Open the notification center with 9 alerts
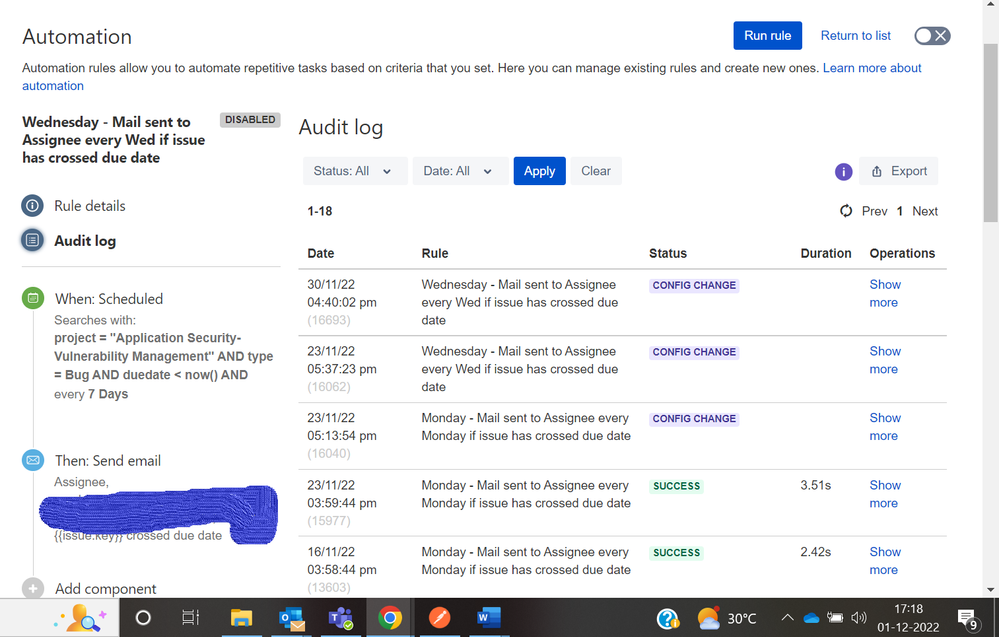 point(968,619)
